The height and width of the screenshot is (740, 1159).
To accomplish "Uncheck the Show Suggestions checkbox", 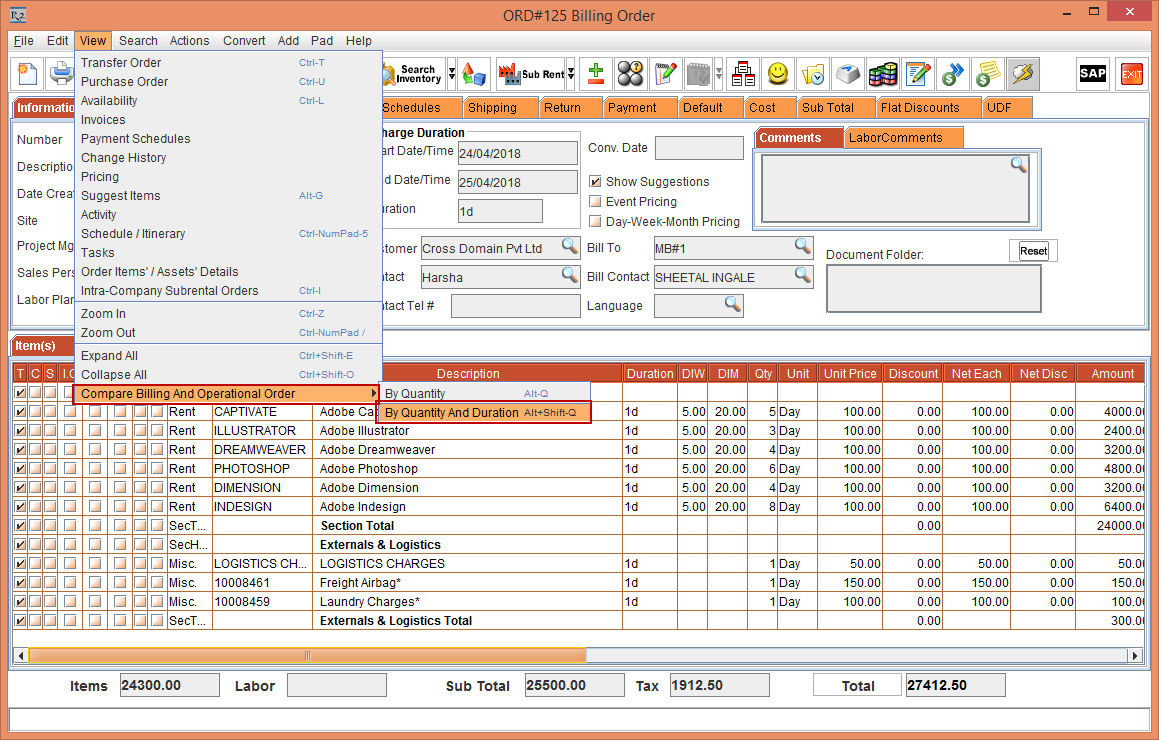I will tap(596, 182).
